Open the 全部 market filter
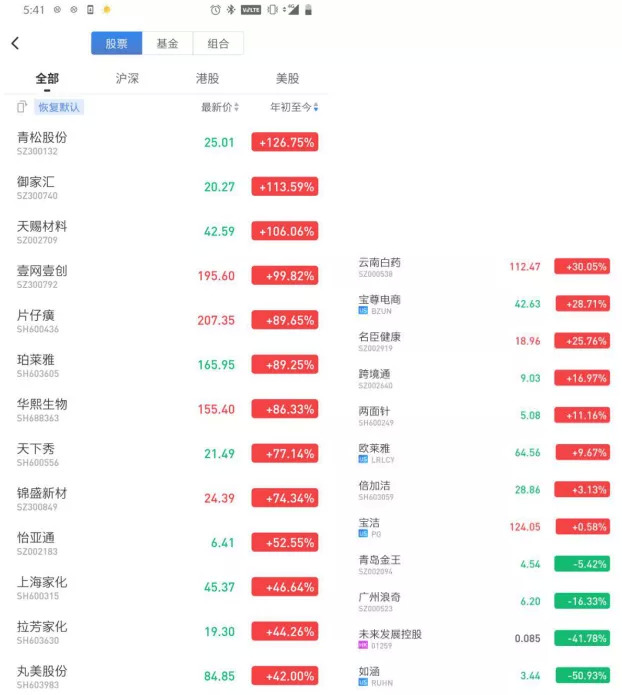This screenshot has height=695, width=622. click(47, 79)
